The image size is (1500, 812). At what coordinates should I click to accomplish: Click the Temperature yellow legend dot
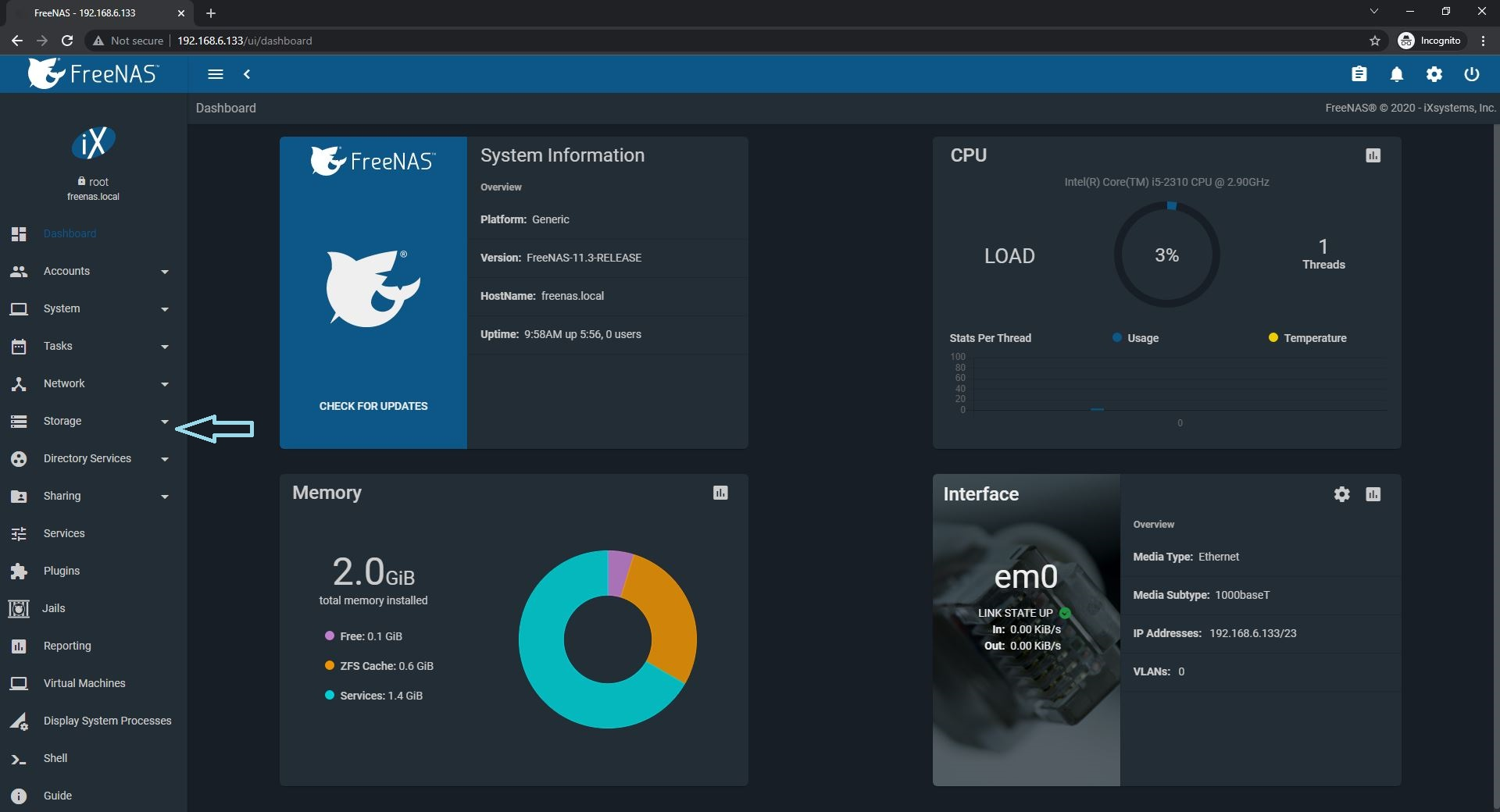1273,337
